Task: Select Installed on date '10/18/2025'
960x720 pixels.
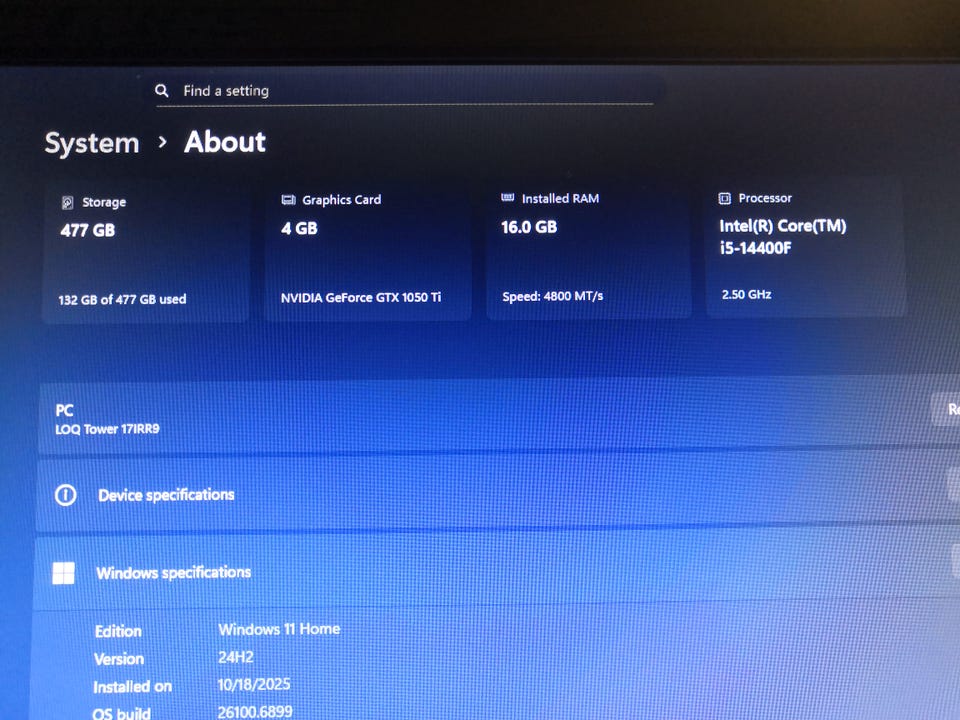Action: pos(254,684)
